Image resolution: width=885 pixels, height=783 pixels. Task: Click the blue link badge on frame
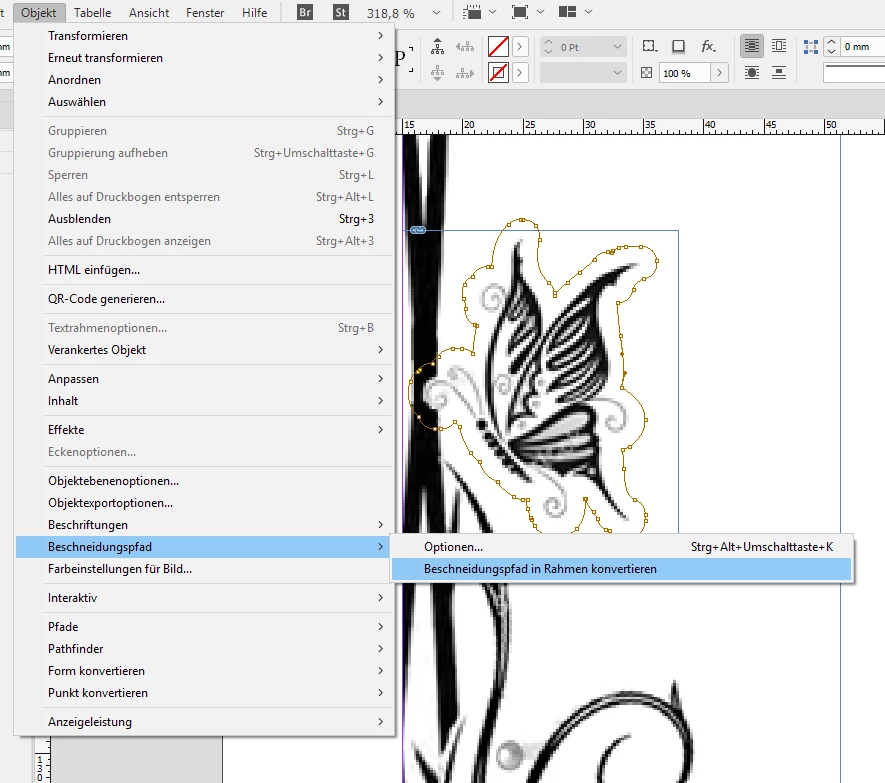(418, 230)
